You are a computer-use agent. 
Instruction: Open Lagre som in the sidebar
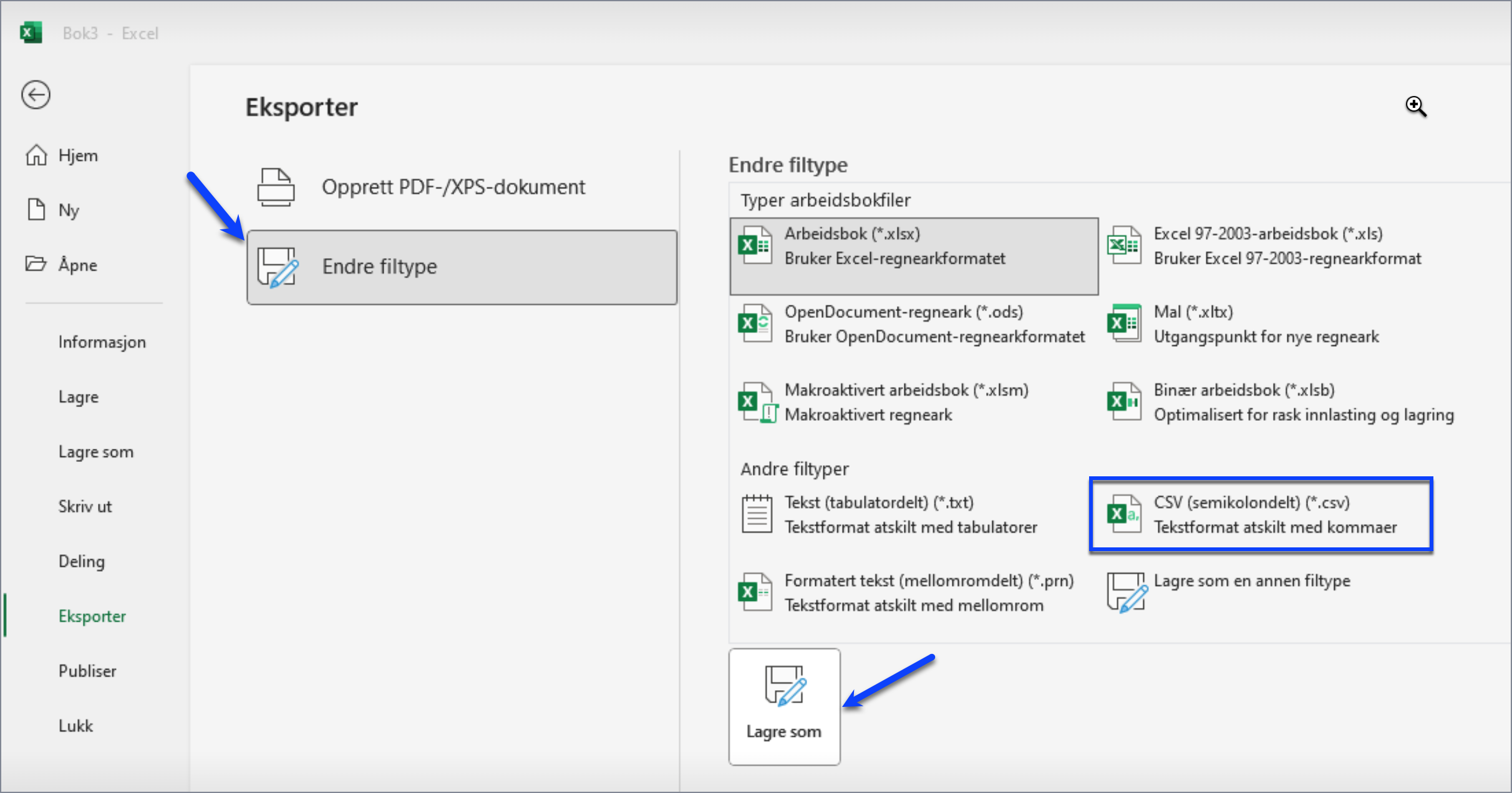coord(96,451)
